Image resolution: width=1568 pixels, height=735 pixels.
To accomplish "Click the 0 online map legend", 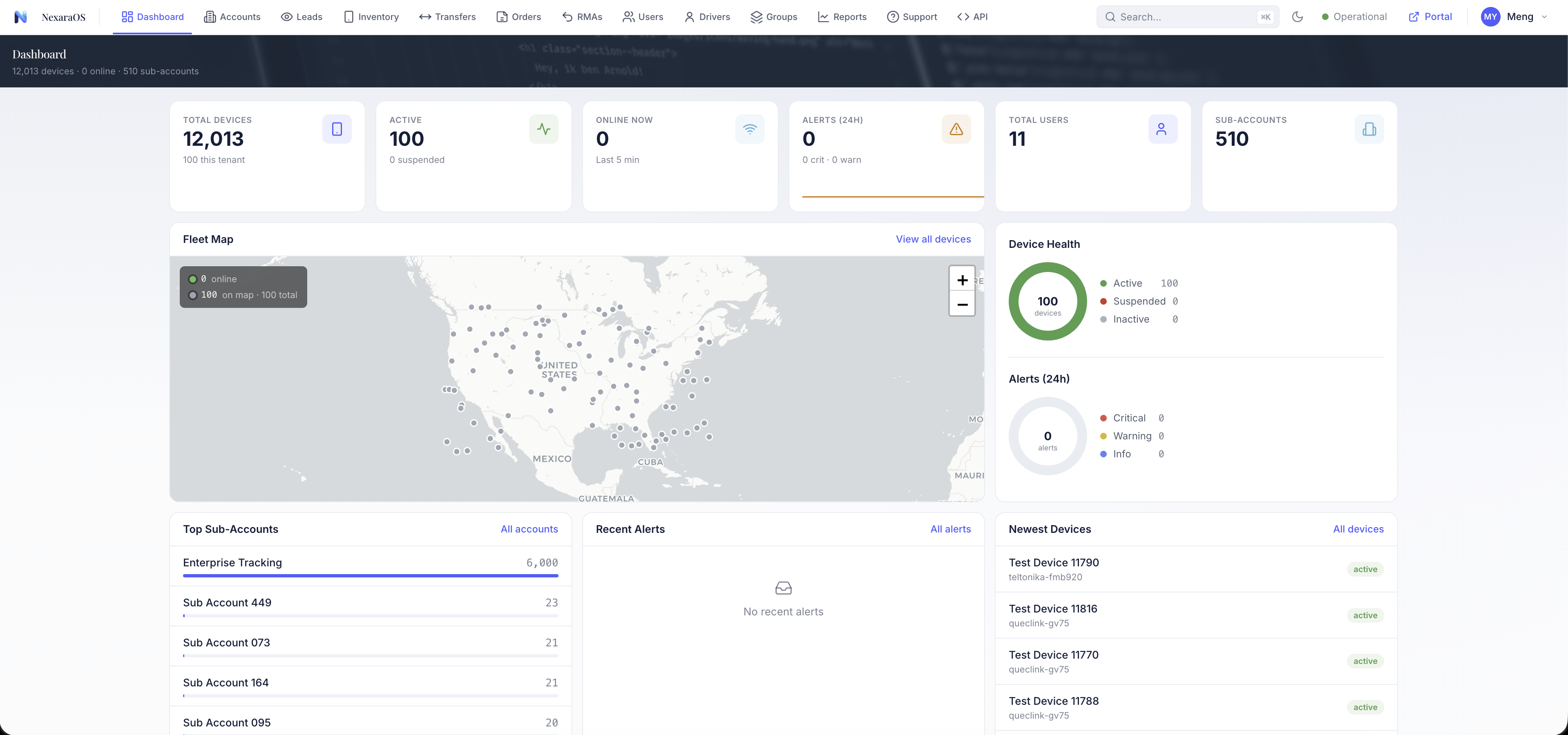I will pos(213,279).
